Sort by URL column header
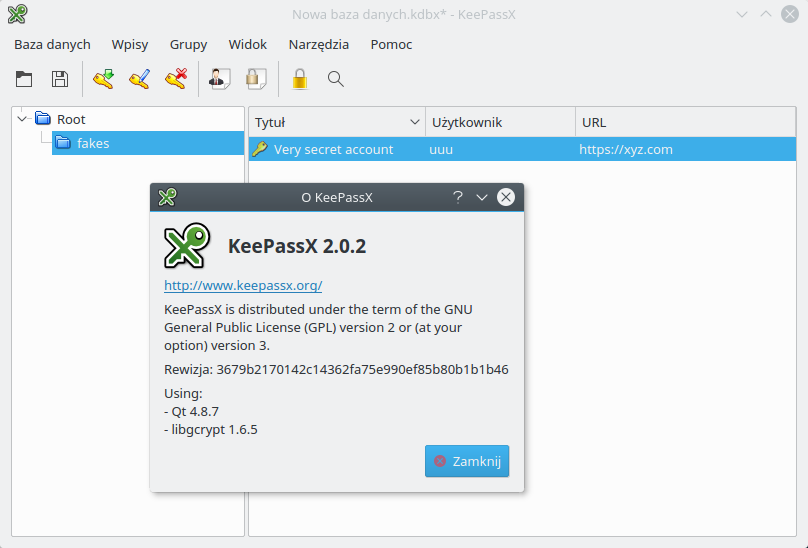The image size is (808, 548). click(x=686, y=122)
